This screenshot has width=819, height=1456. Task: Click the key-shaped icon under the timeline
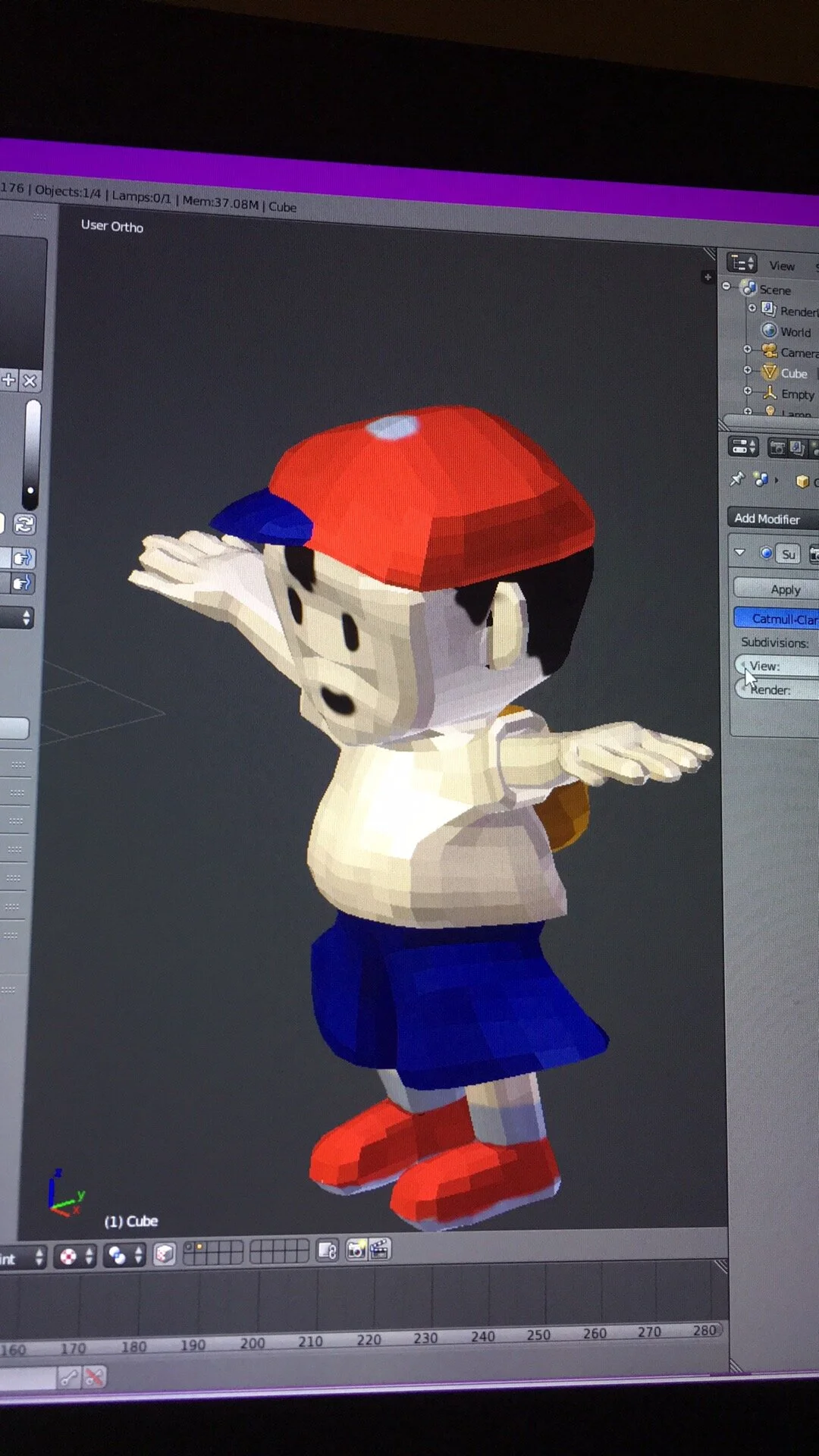[69, 1378]
